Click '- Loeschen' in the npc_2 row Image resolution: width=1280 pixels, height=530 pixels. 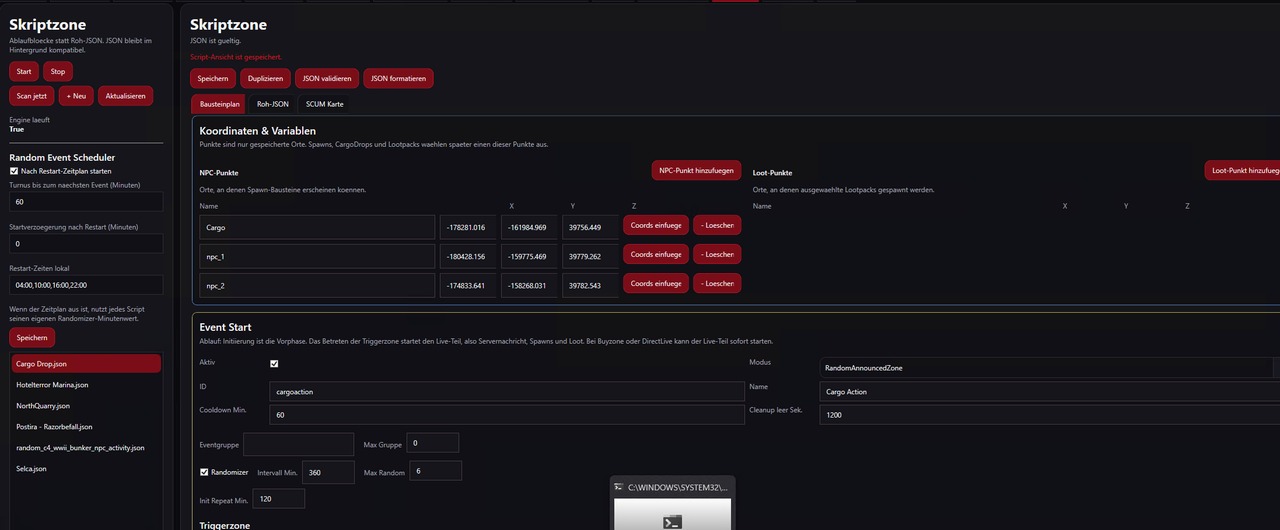point(717,284)
